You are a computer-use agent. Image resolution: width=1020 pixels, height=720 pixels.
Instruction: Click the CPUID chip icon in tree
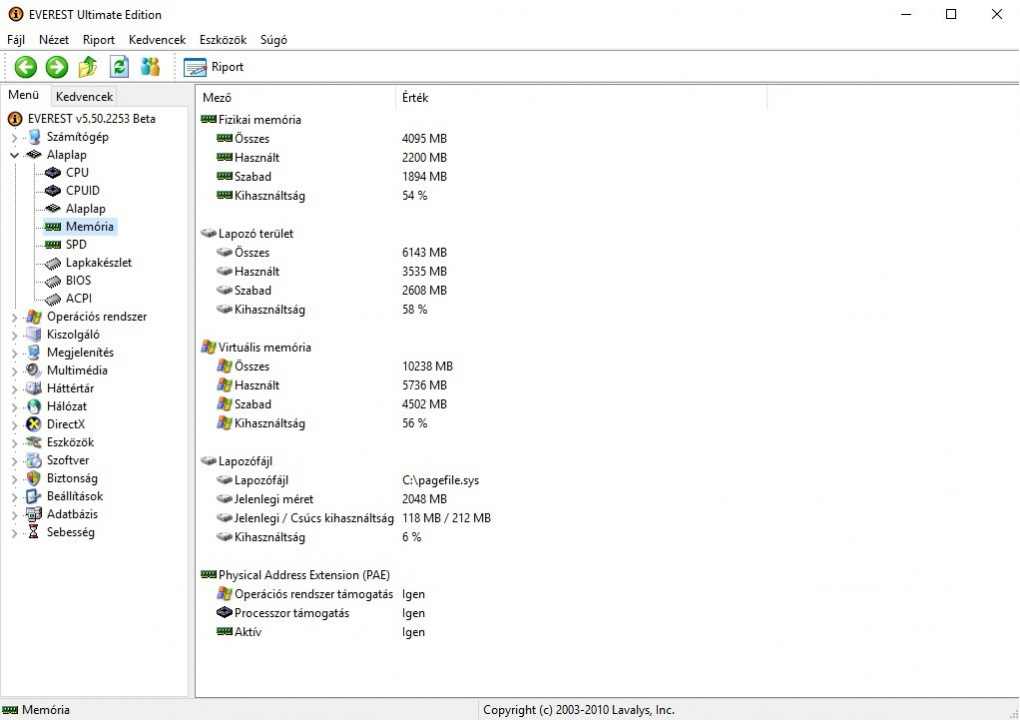(x=53, y=191)
